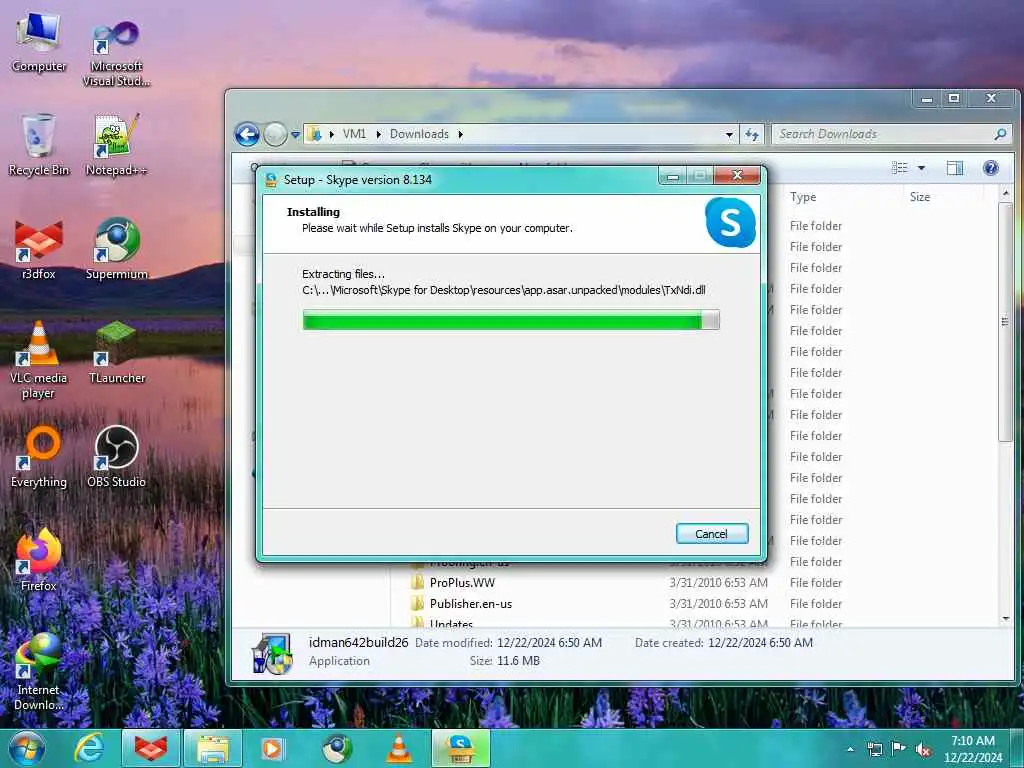Open the taskbar clock showing 7:10 AM
Viewport: 1024px width, 768px height.
coord(972,749)
